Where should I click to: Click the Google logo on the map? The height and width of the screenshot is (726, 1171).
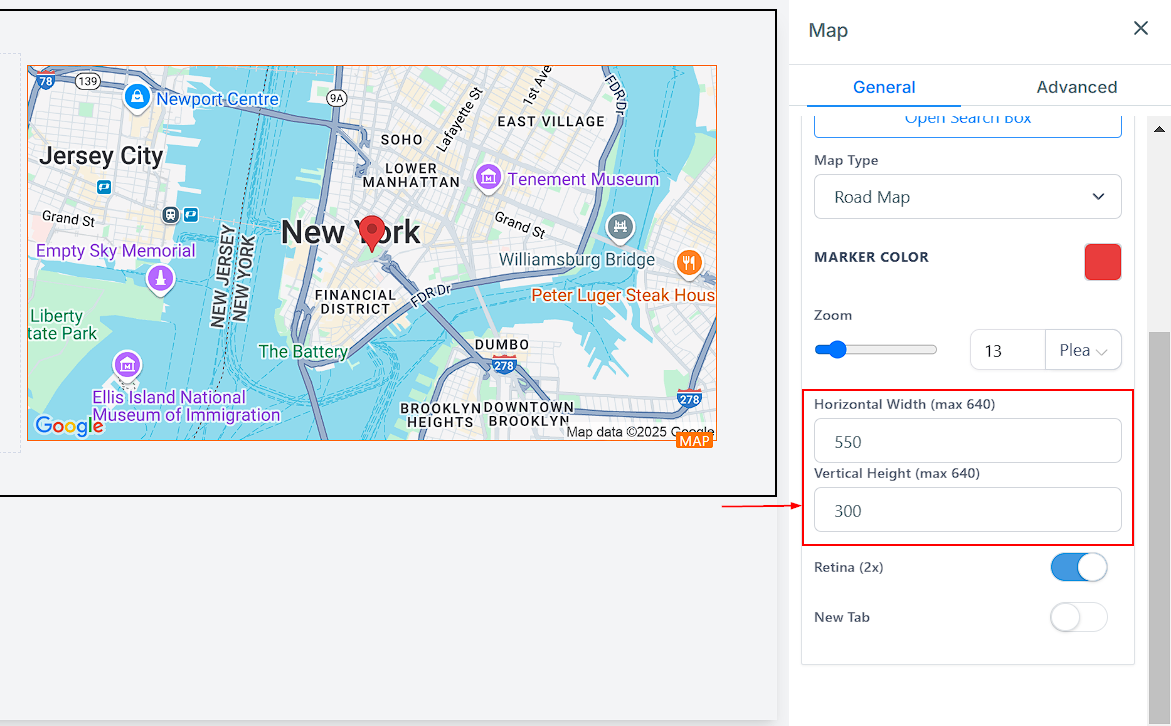[69, 426]
